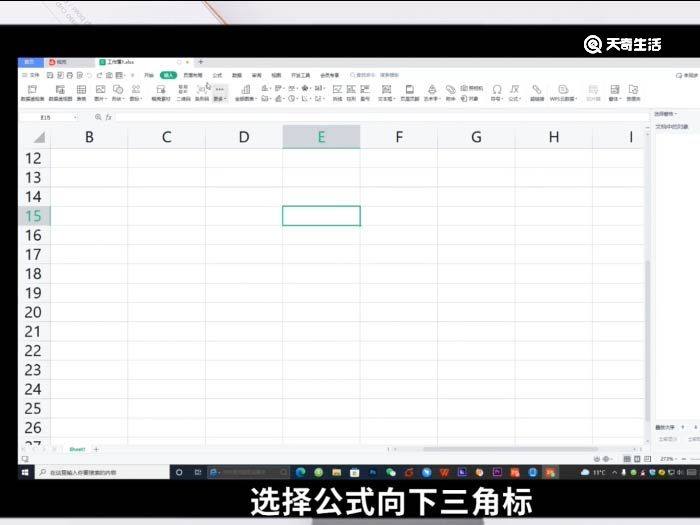Screen dimensions: 700x525
Task: Switch to the Developer Tools ribbon tab
Action: [x=300, y=75]
